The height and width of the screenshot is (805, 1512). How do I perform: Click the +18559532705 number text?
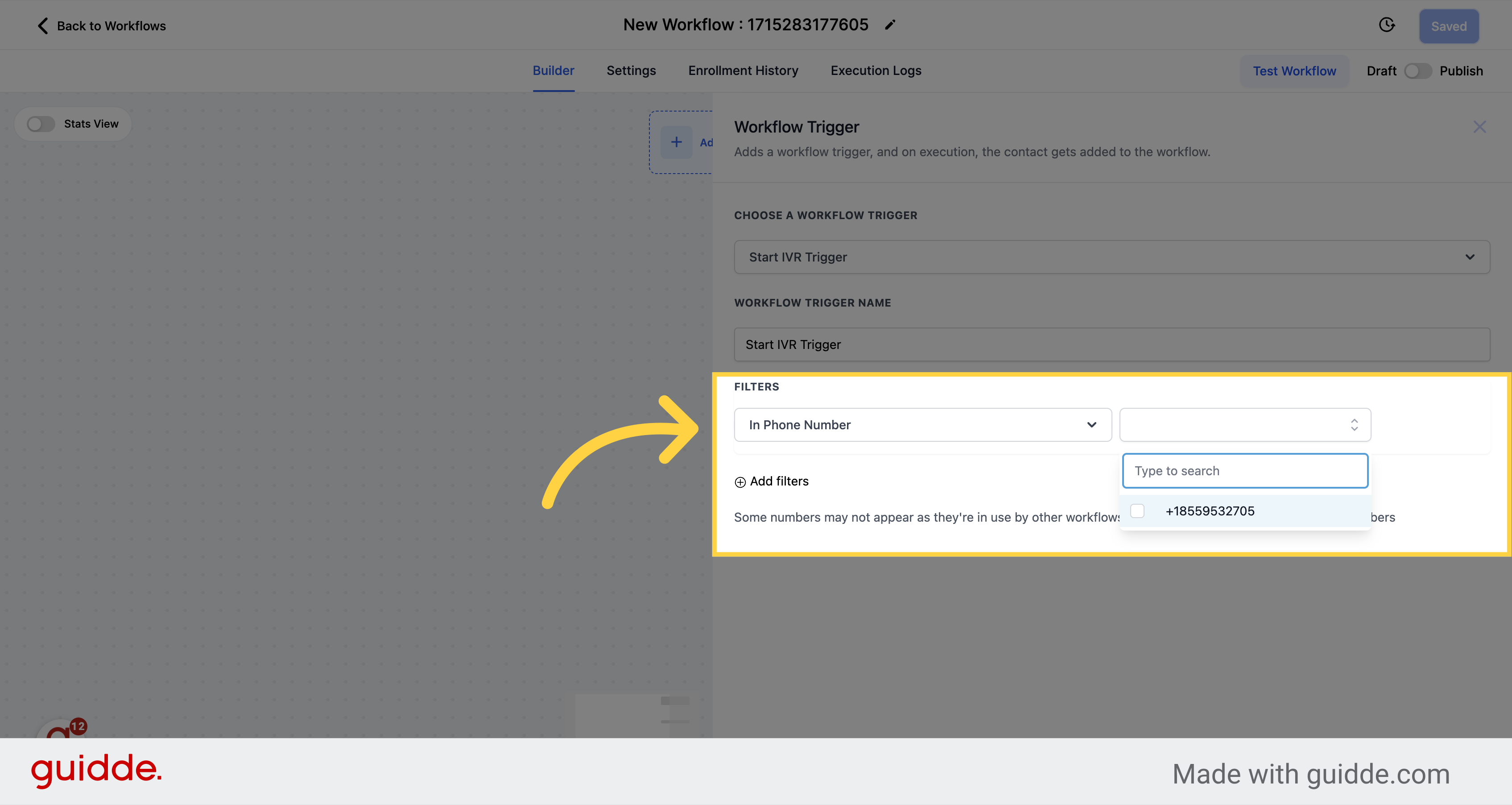1210,511
